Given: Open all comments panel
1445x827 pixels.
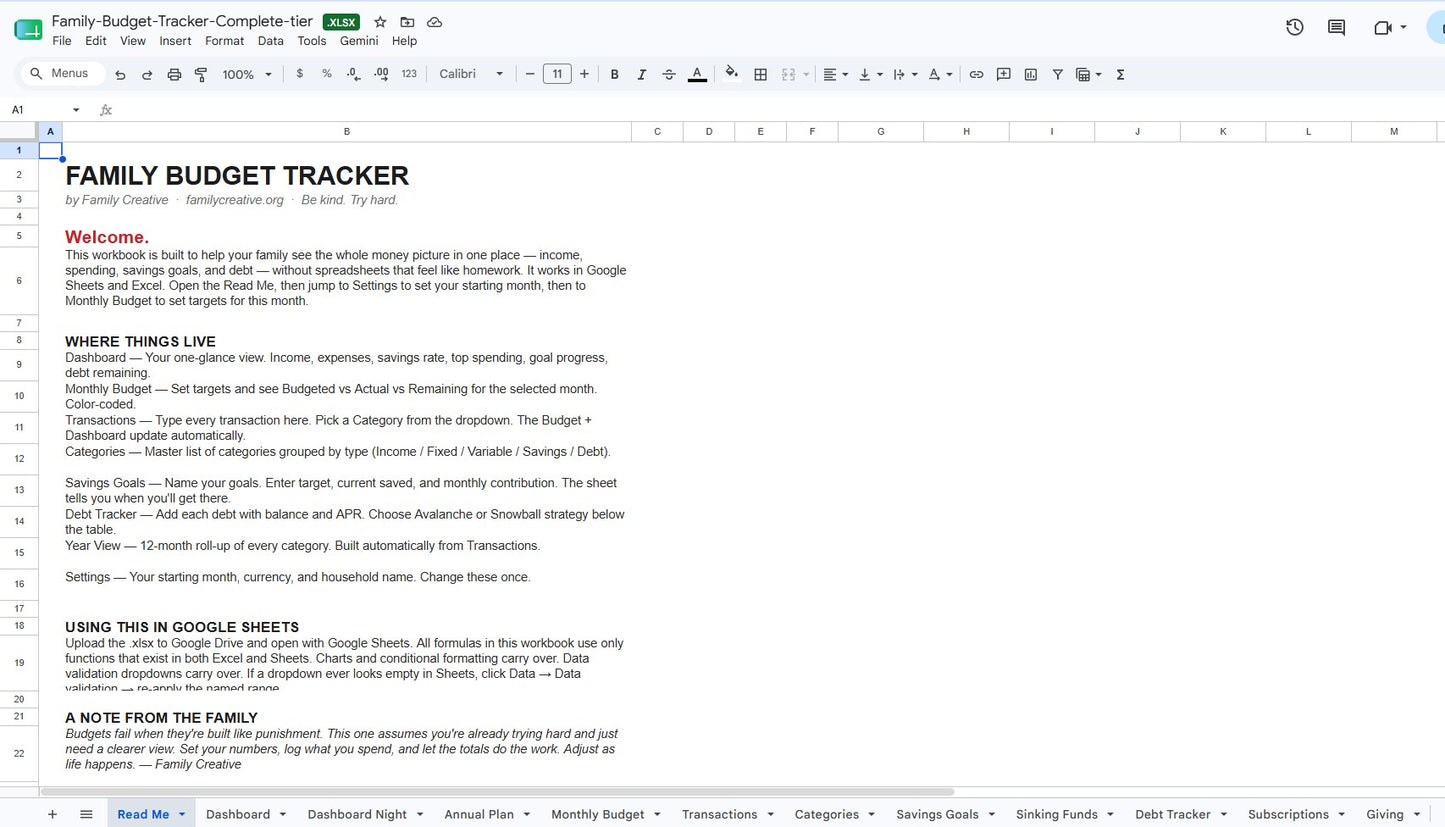Looking at the screenshot, I should pos(1336,27).
